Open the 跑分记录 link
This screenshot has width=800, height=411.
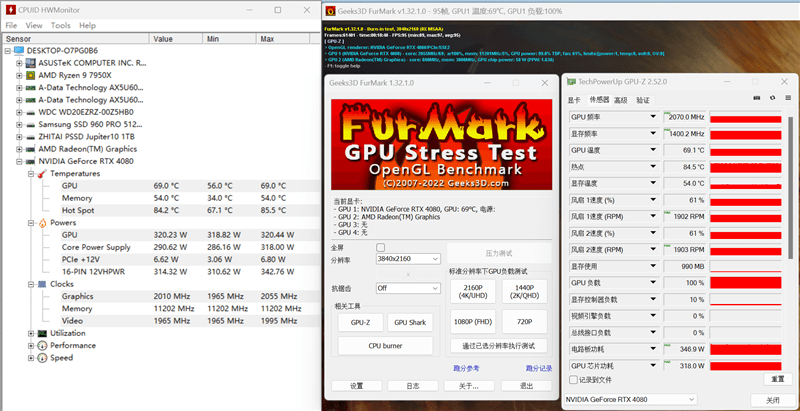click(539, 368)
